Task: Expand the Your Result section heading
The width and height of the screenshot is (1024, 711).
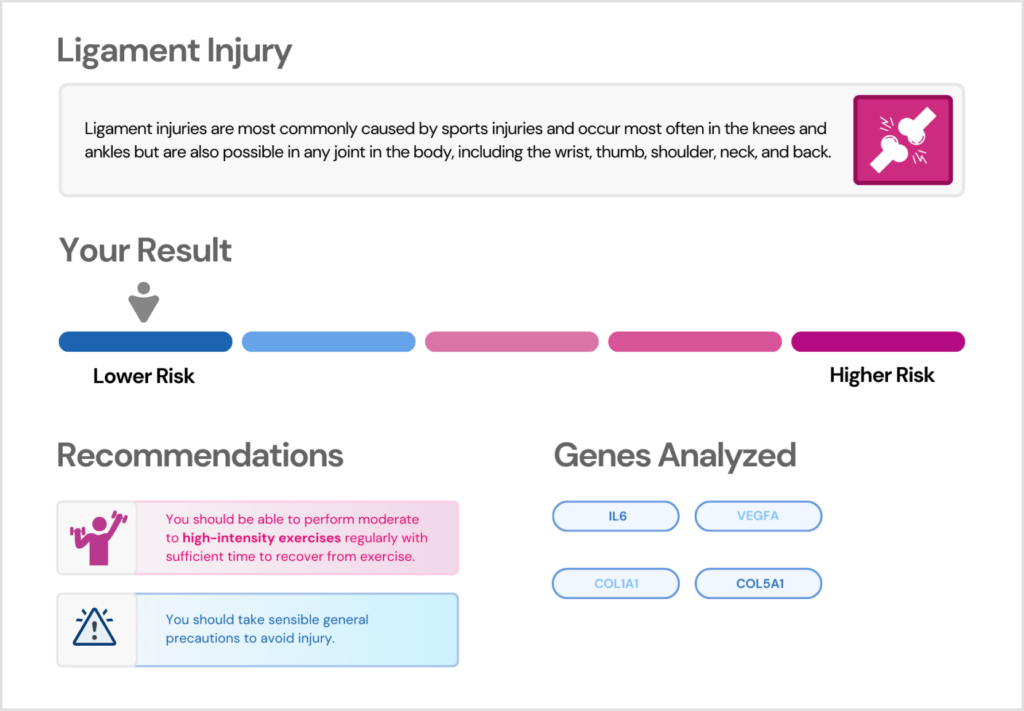Action: [x=144, y=250]
